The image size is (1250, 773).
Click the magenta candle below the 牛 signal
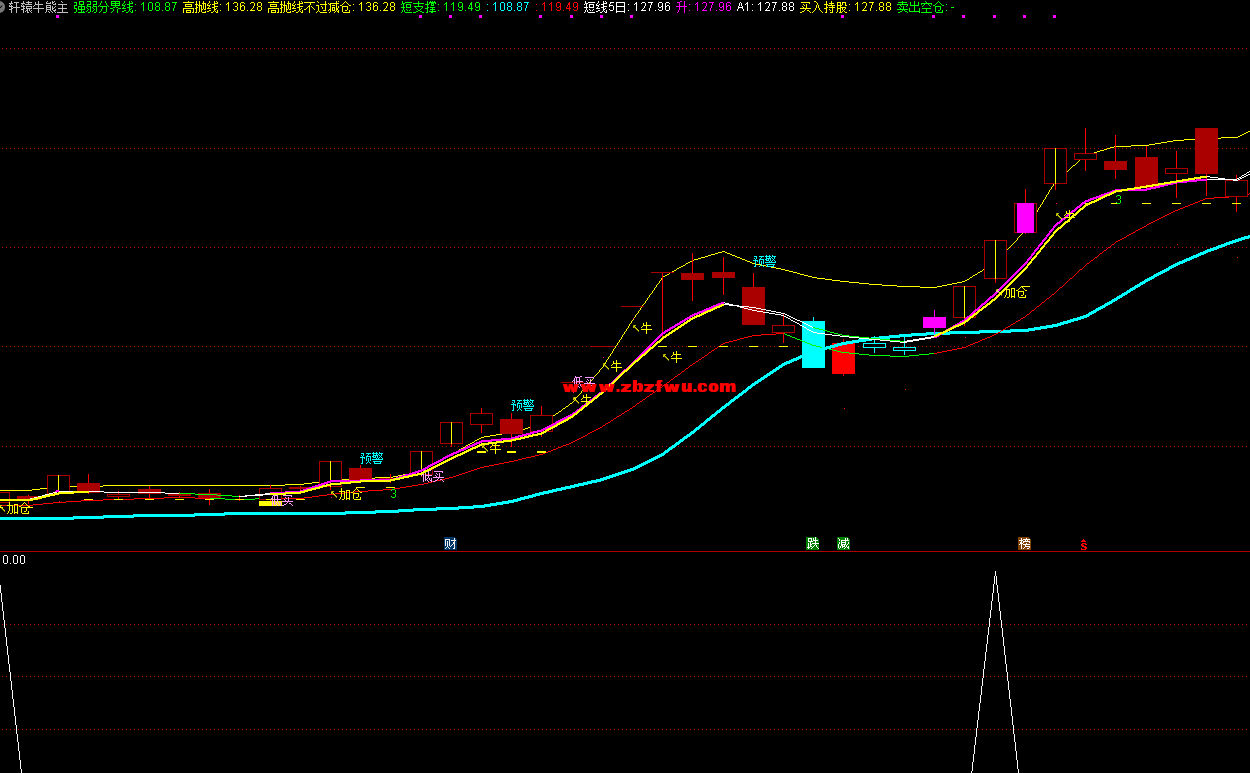[x=1025, y=218]
